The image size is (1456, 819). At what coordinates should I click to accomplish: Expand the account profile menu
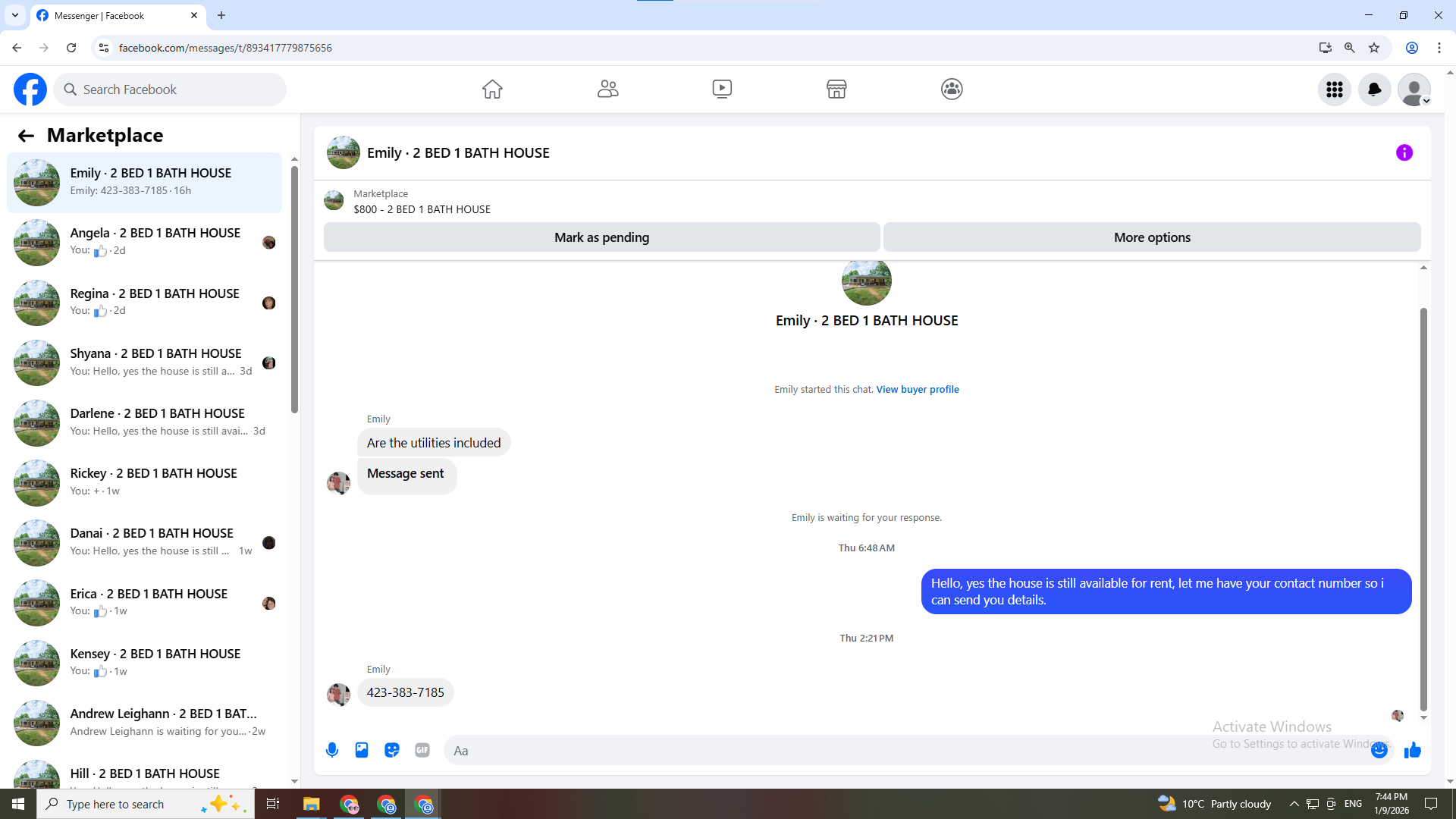pyautogui.click(x=1414, y=89)
